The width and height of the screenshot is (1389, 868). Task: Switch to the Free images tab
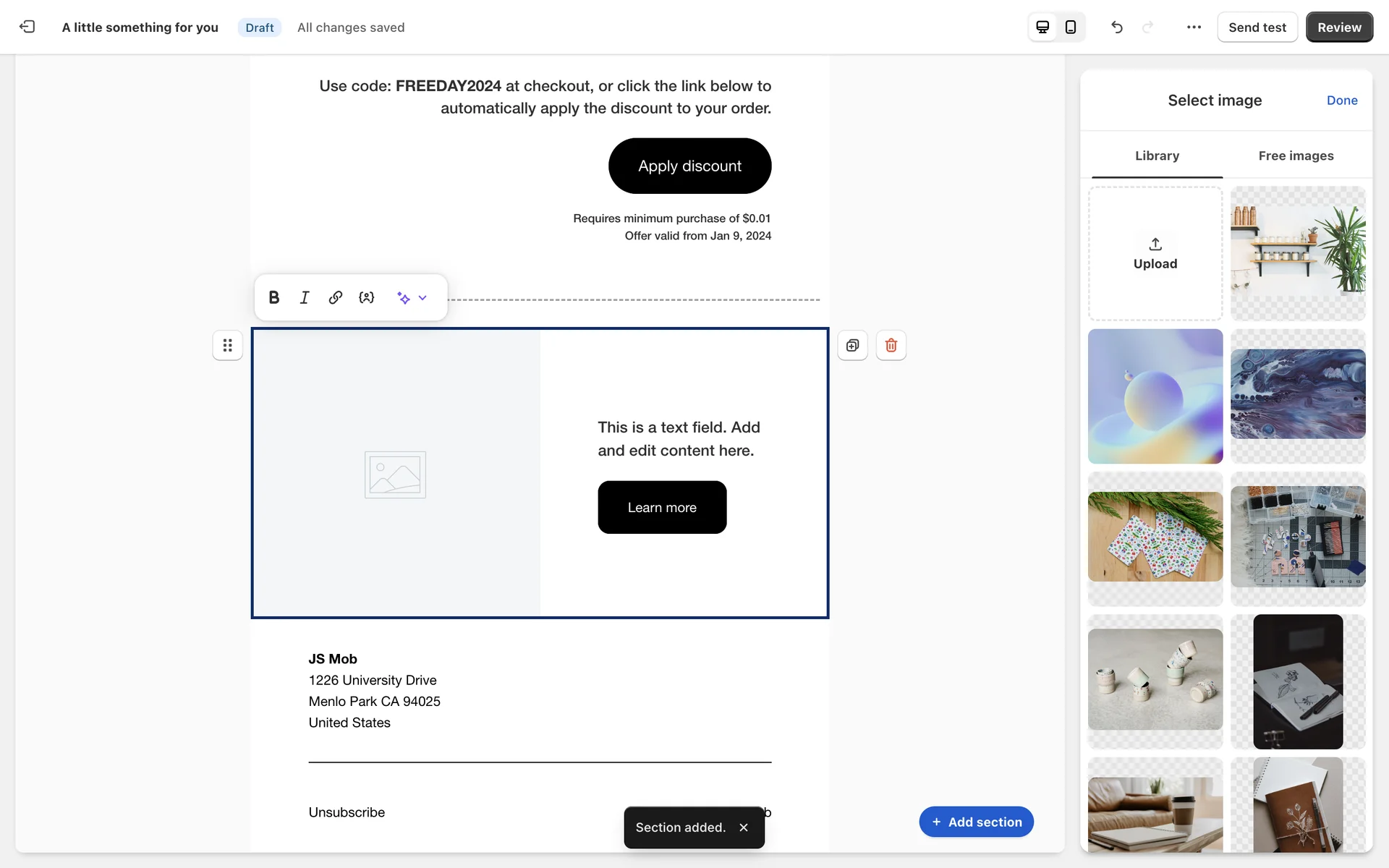tap(1295, 156)
